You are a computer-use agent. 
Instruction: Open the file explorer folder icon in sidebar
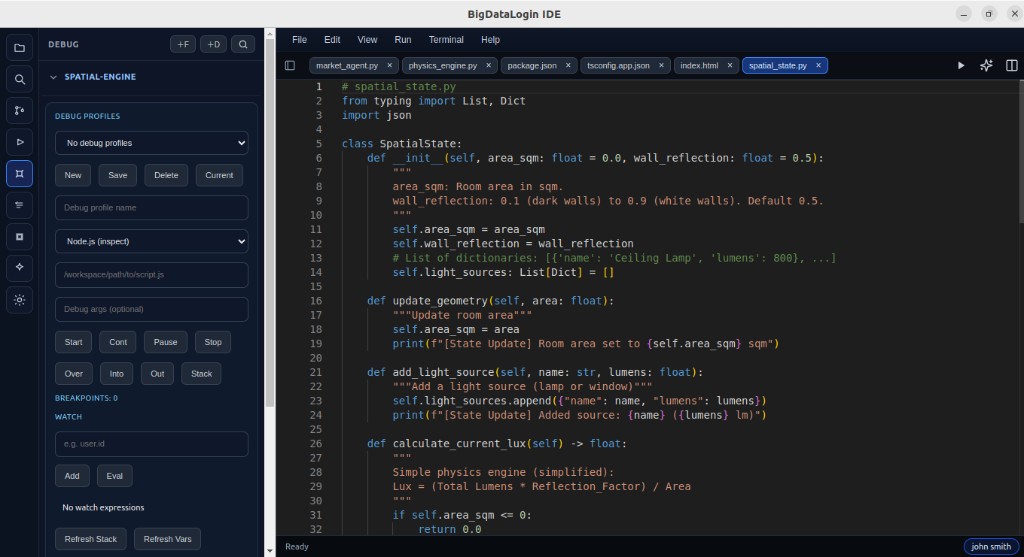coord(20,48)
